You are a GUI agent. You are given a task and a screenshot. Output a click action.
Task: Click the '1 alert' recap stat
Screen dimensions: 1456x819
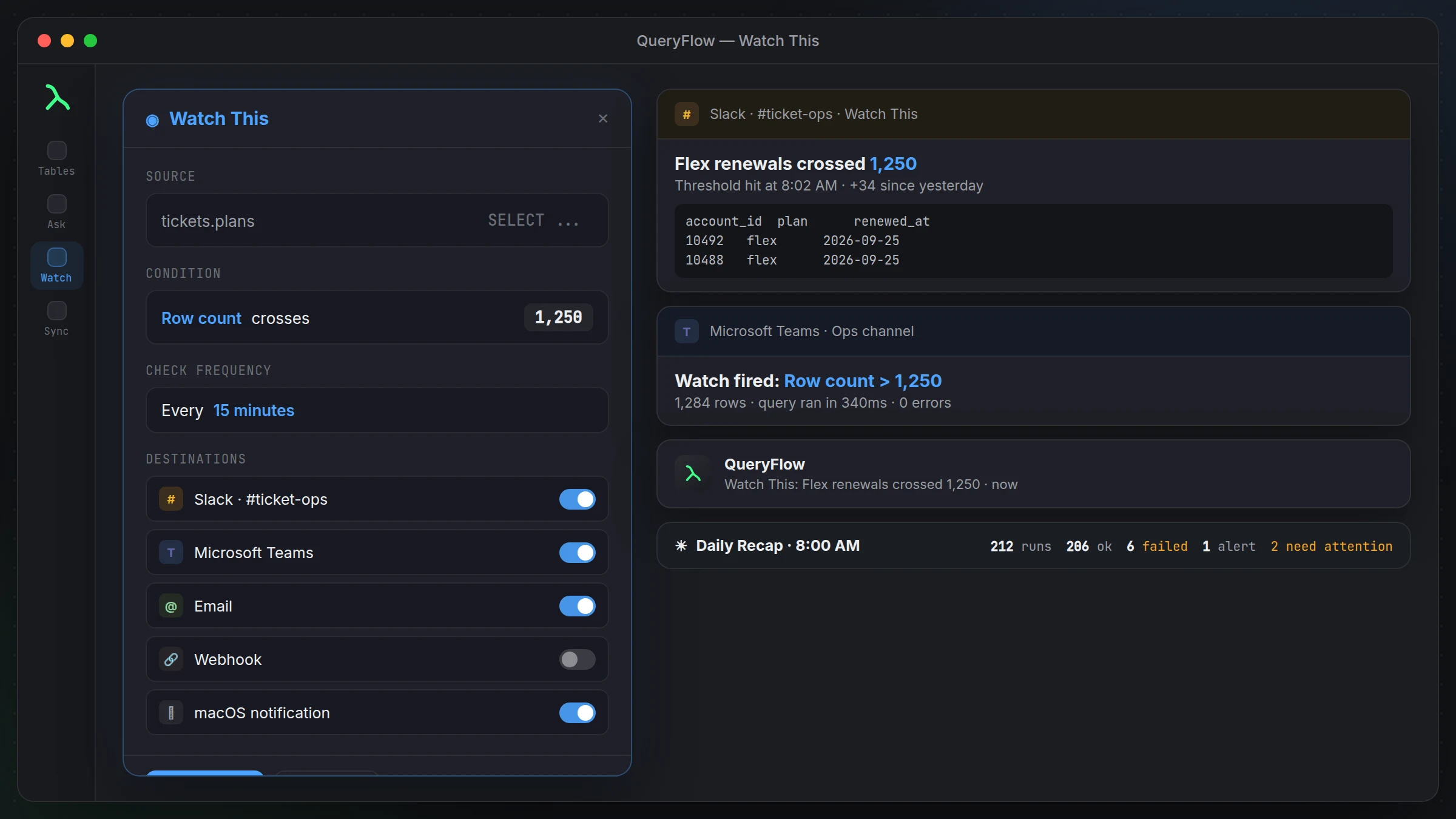[1228, 546]
